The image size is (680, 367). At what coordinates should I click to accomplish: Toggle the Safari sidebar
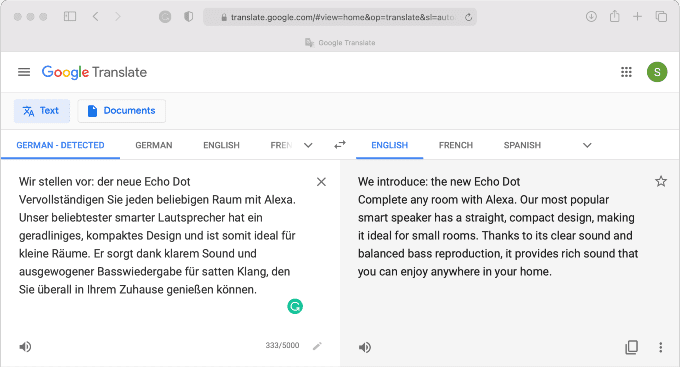point(70,16)
